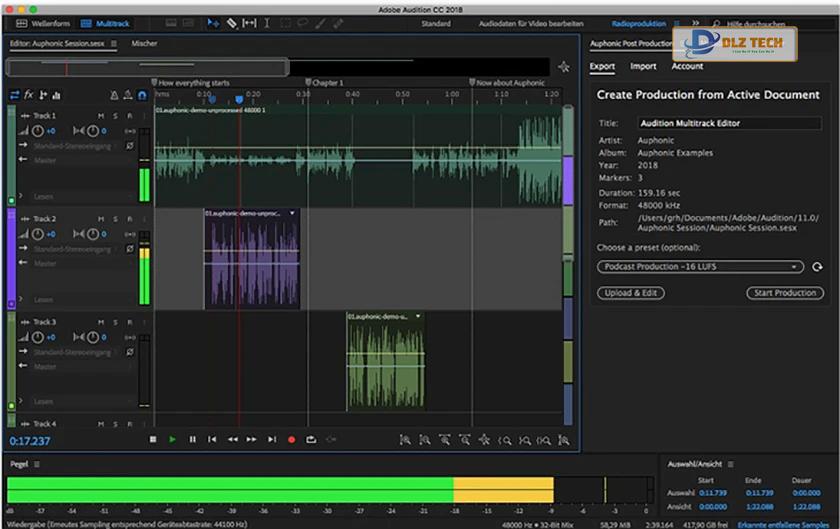Arm Track 1 for recording
This screenshot has width=840, height=529.
(x=129, y=116)
